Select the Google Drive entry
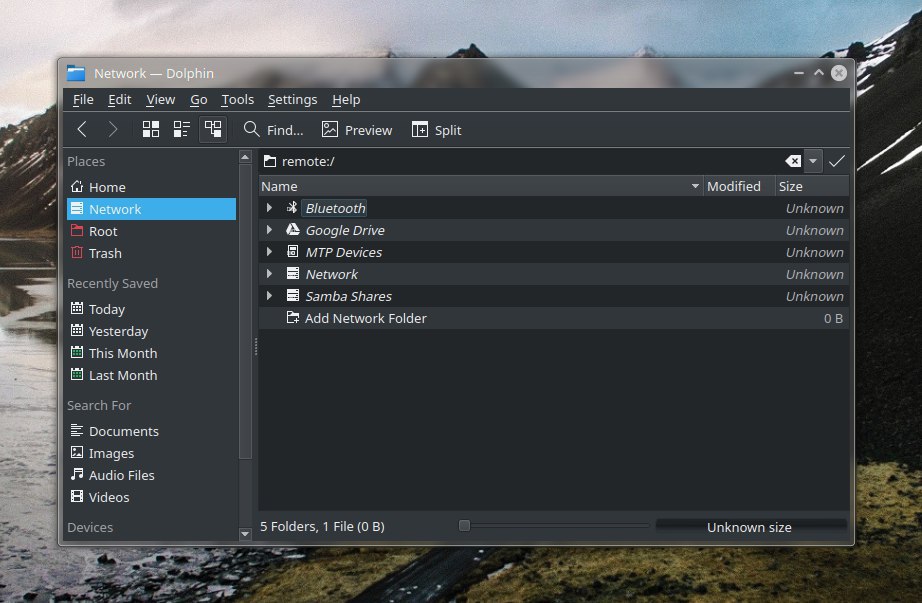Viewport: 922px width, 603px height. 345,230
